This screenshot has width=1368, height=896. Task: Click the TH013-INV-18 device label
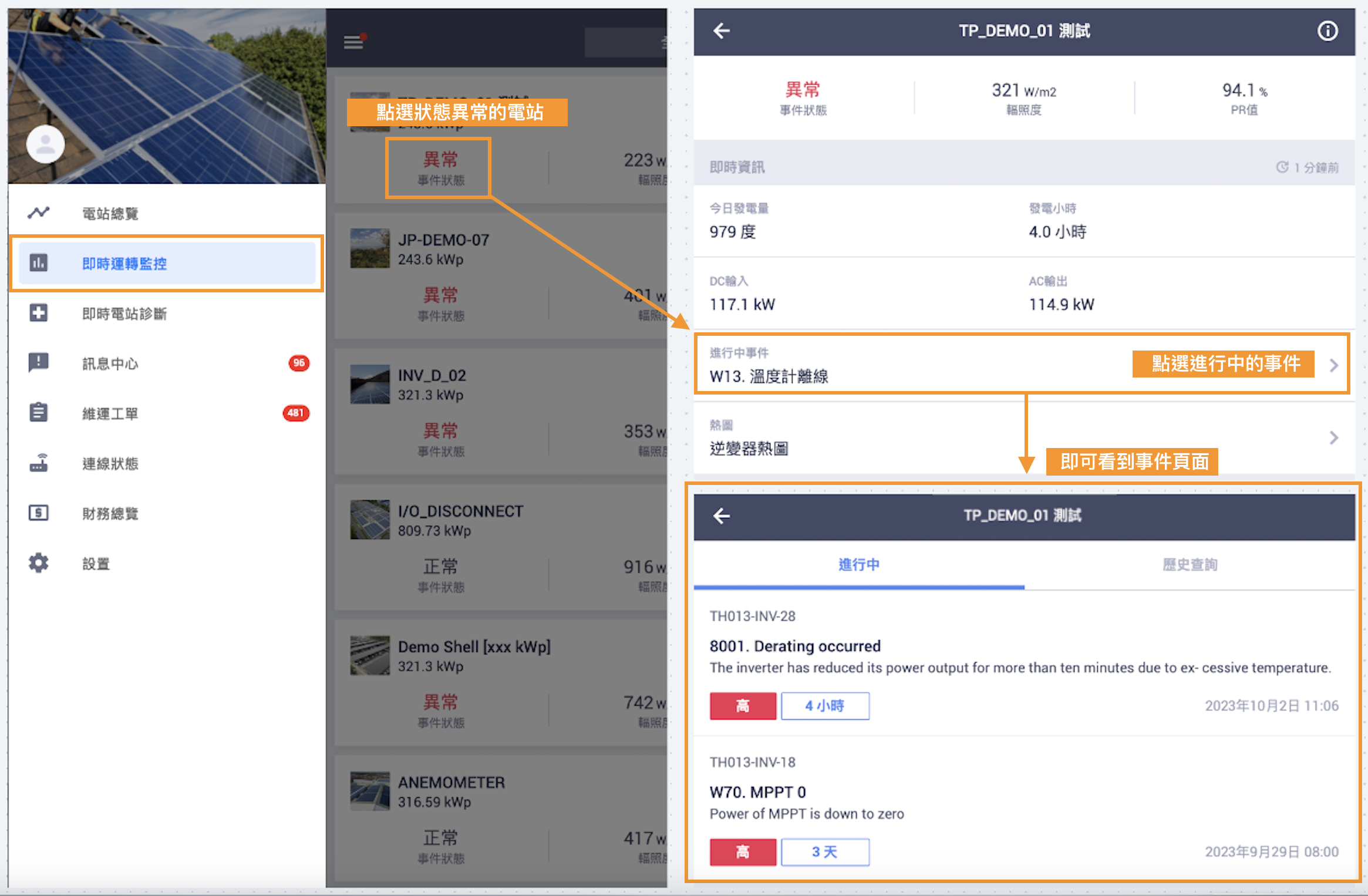pyautogui.click(x=753, y=762)
